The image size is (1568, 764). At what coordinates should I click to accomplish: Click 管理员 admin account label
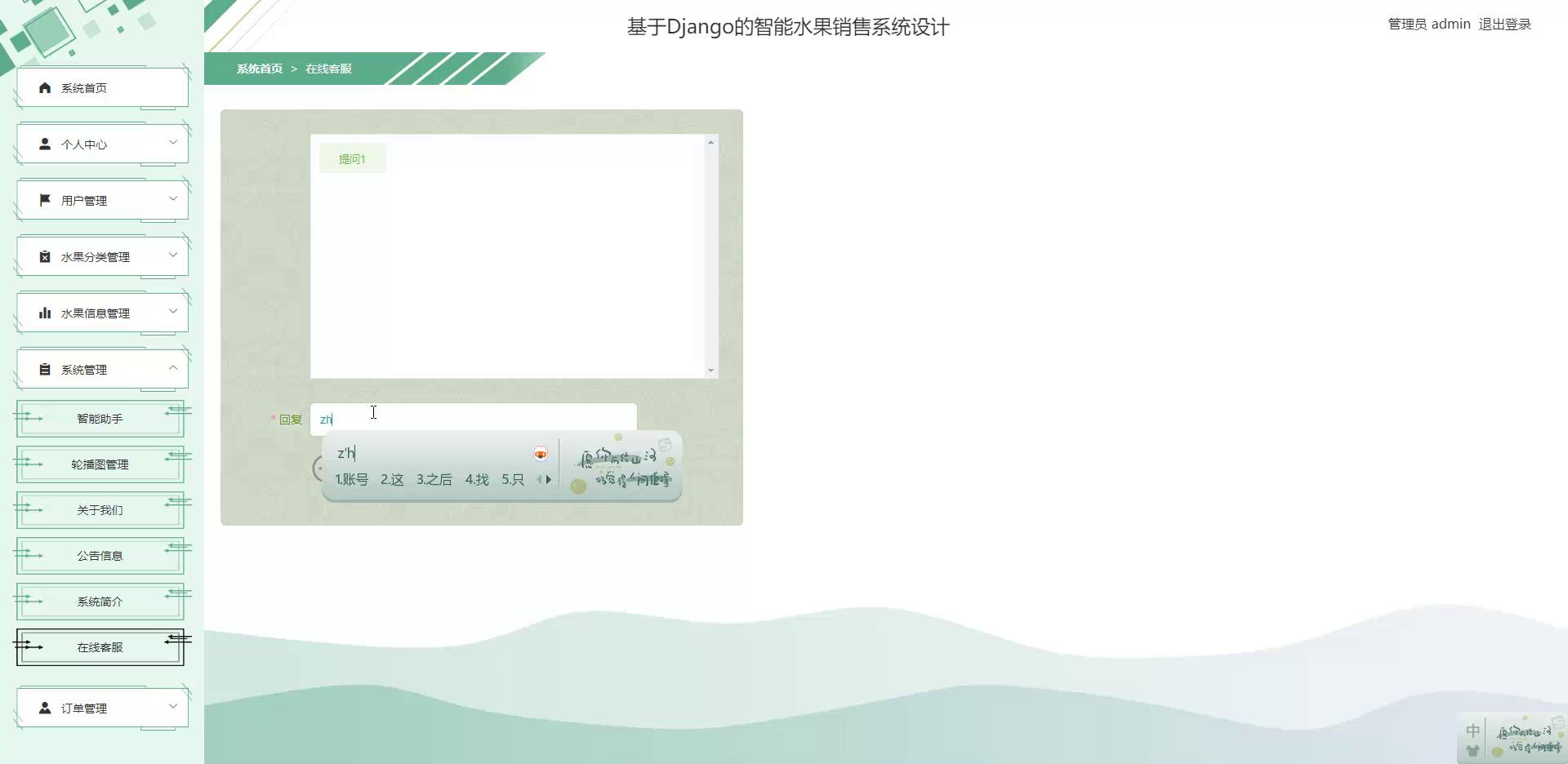coord(1429,24)
